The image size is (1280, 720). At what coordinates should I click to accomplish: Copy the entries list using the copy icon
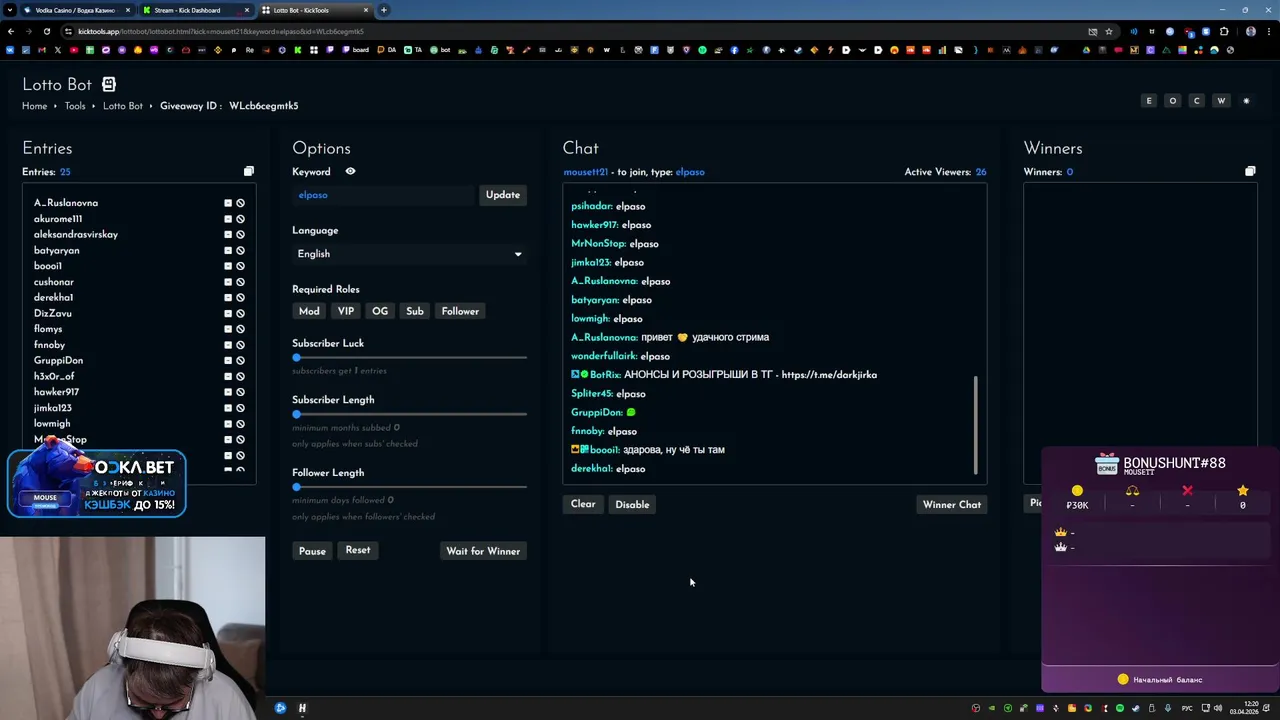point(249,172)
